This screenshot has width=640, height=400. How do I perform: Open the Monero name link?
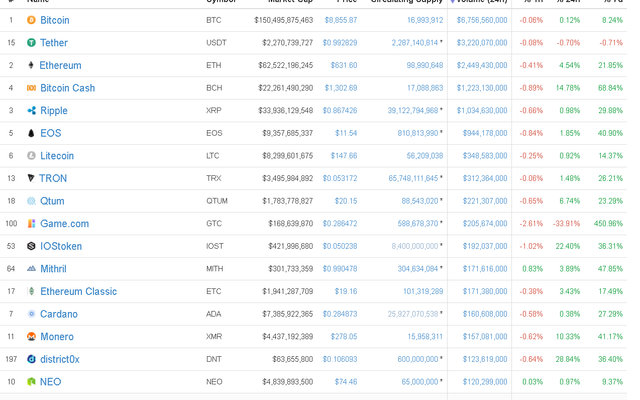coord(57,337)
